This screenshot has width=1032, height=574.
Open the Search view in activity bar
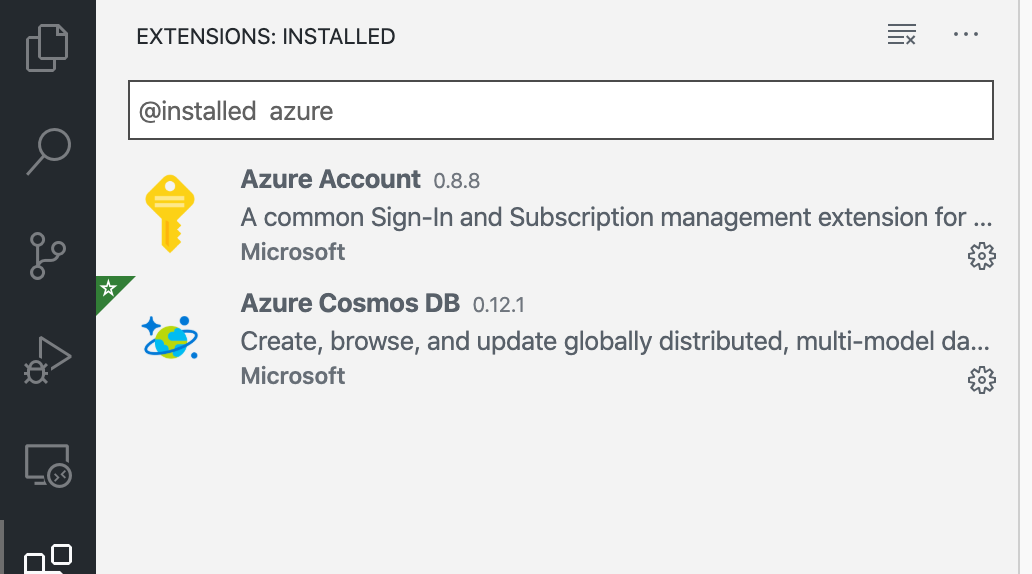pyautogui.click(x=48, y=151)
